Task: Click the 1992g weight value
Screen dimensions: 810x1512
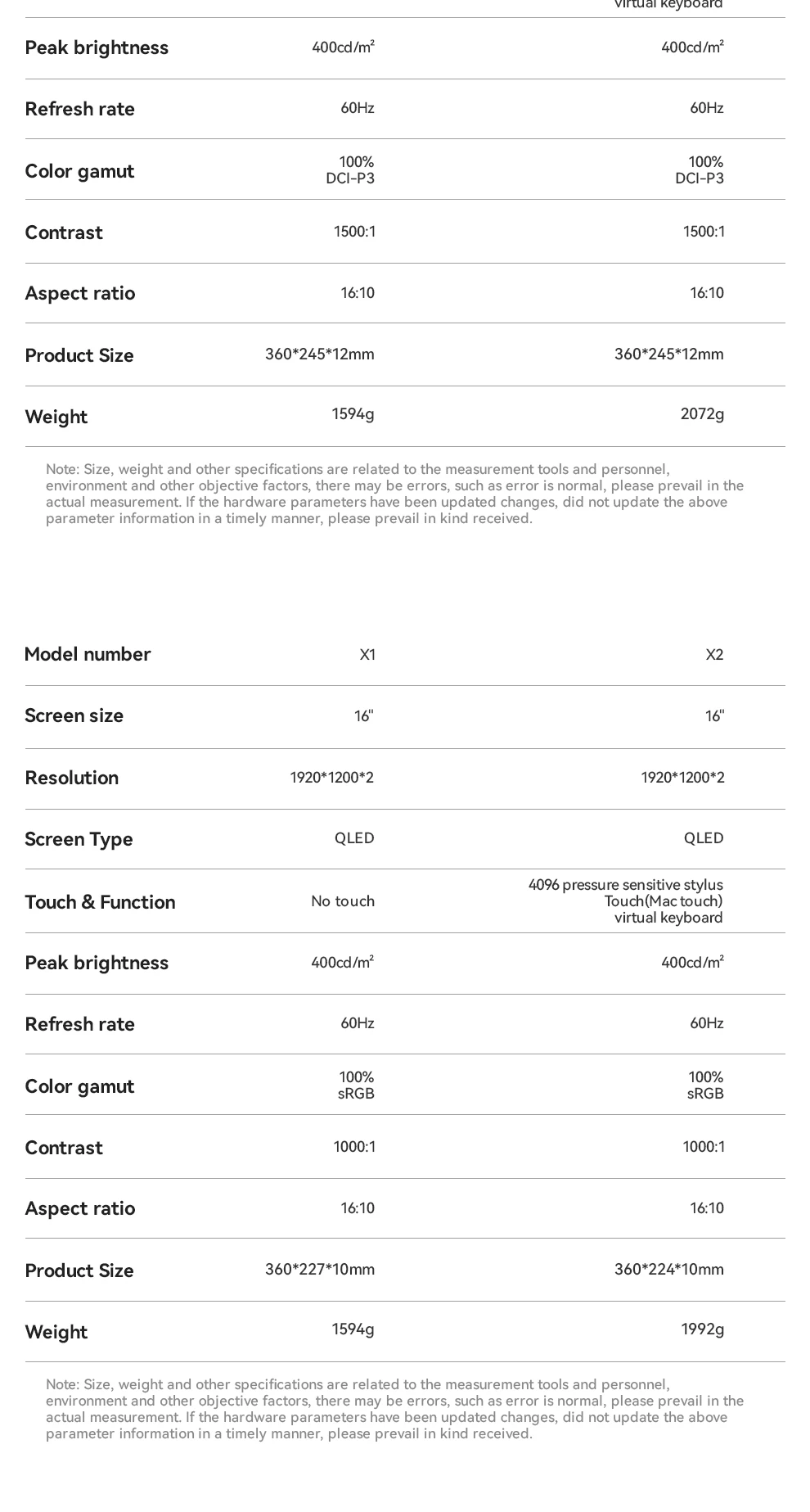Action: [x=702, y=1329]
